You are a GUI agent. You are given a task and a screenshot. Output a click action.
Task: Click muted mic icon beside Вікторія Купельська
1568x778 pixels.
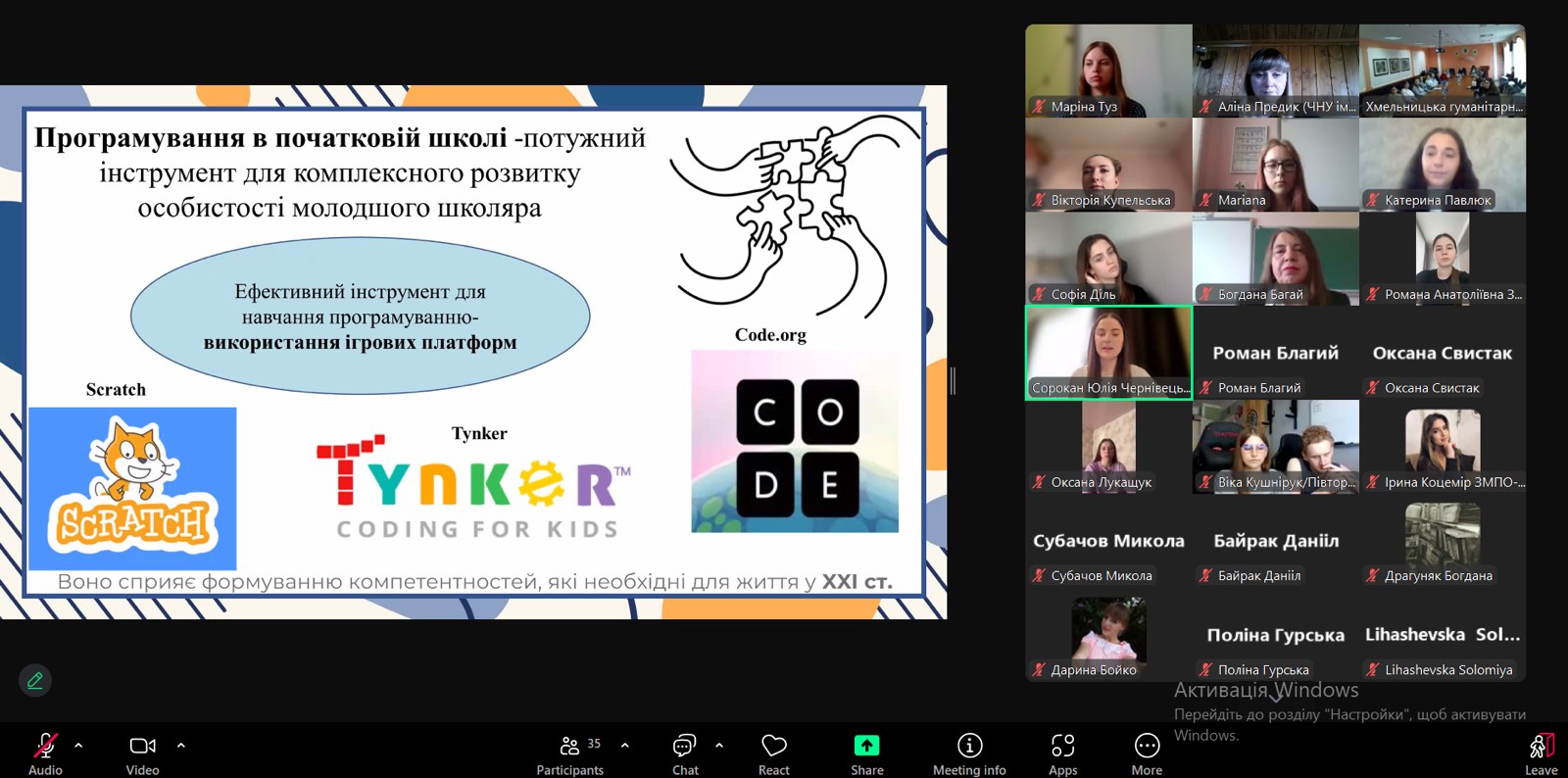(x=1039, y=200)
